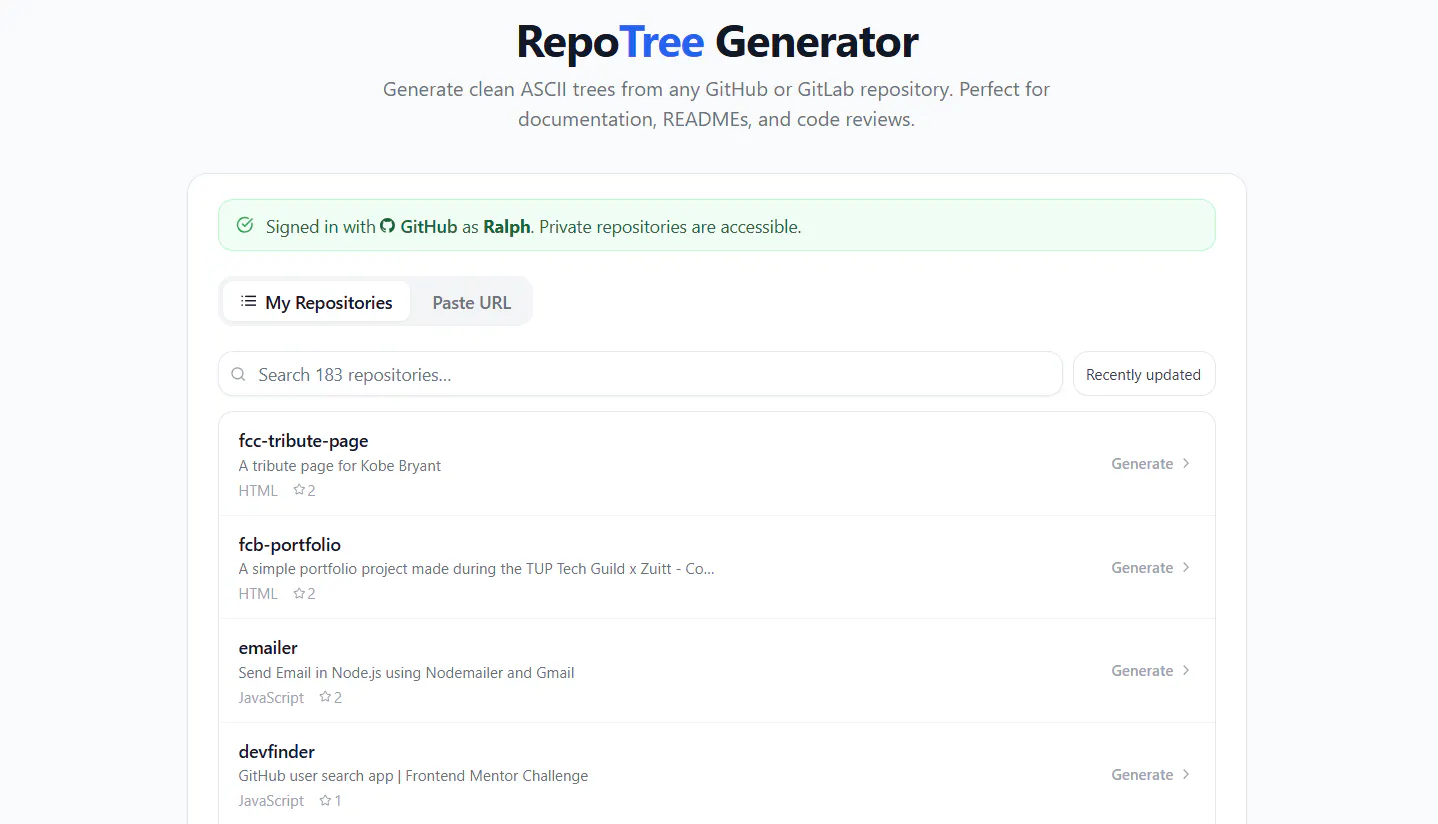Image resolution: width=1438 pixels, height=824 pixels.
Task: Generate tree for fcc-tribute-page
Action: (1151, 463)
